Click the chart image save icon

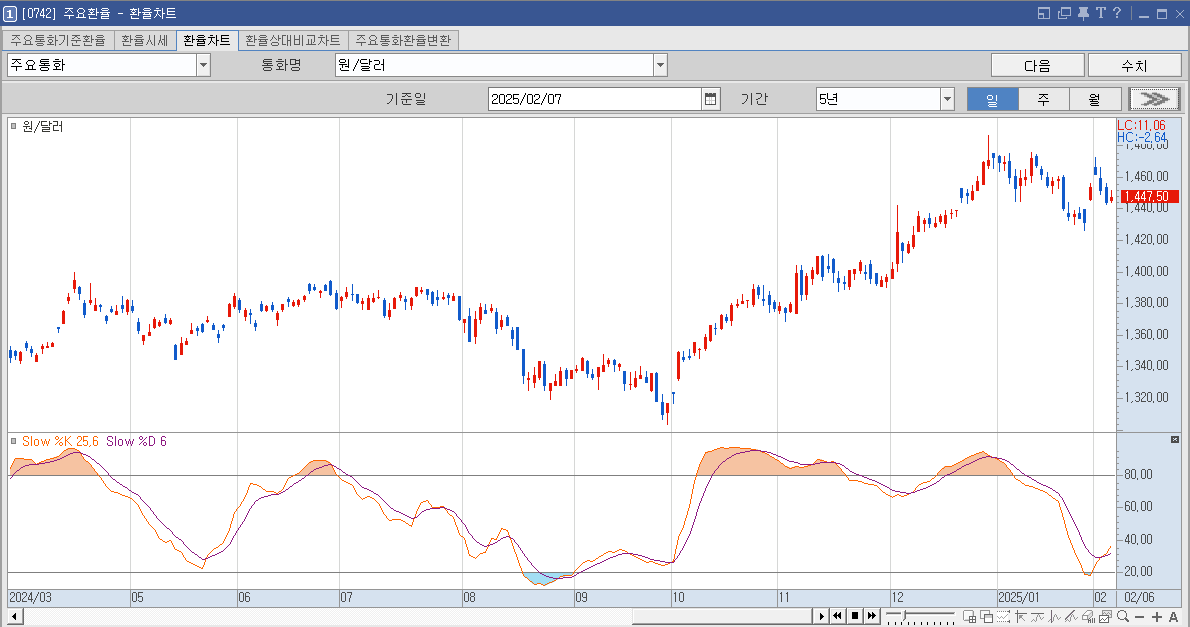[1105, 616]
